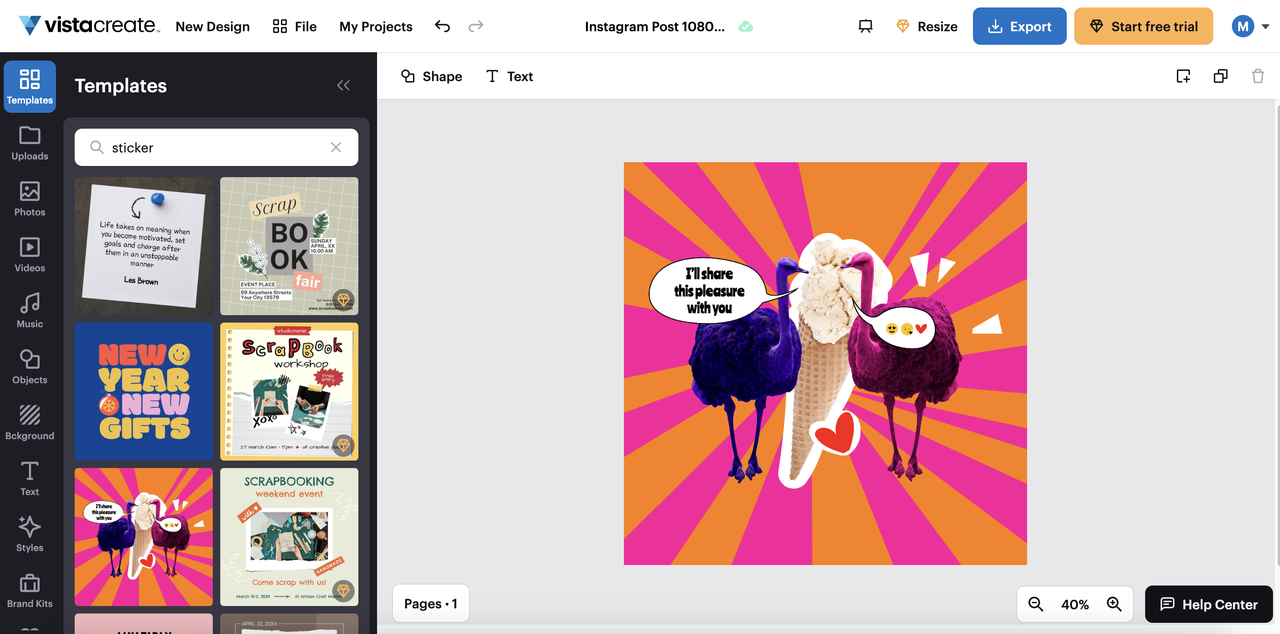Click the Export button
The image size is (1280, 634).
coord(1020,26)
